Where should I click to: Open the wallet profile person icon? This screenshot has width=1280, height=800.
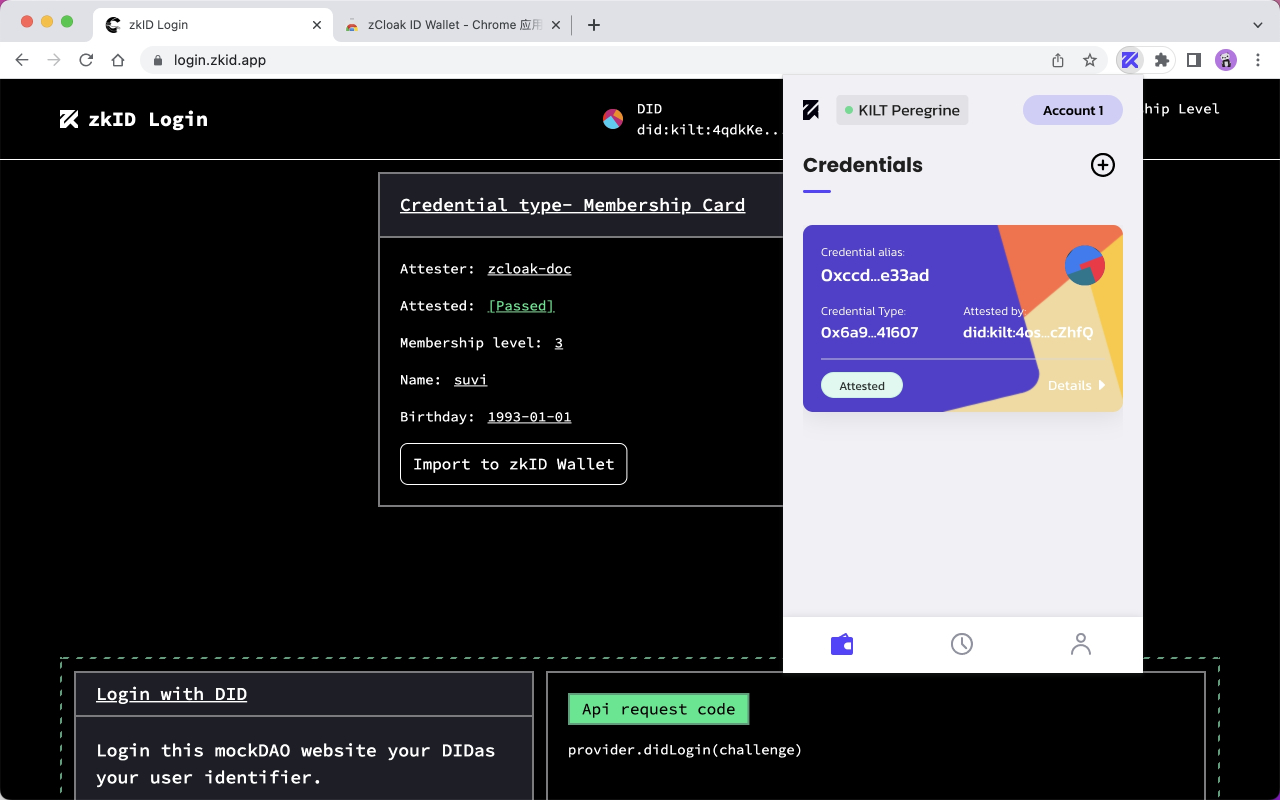(1080, 644)
